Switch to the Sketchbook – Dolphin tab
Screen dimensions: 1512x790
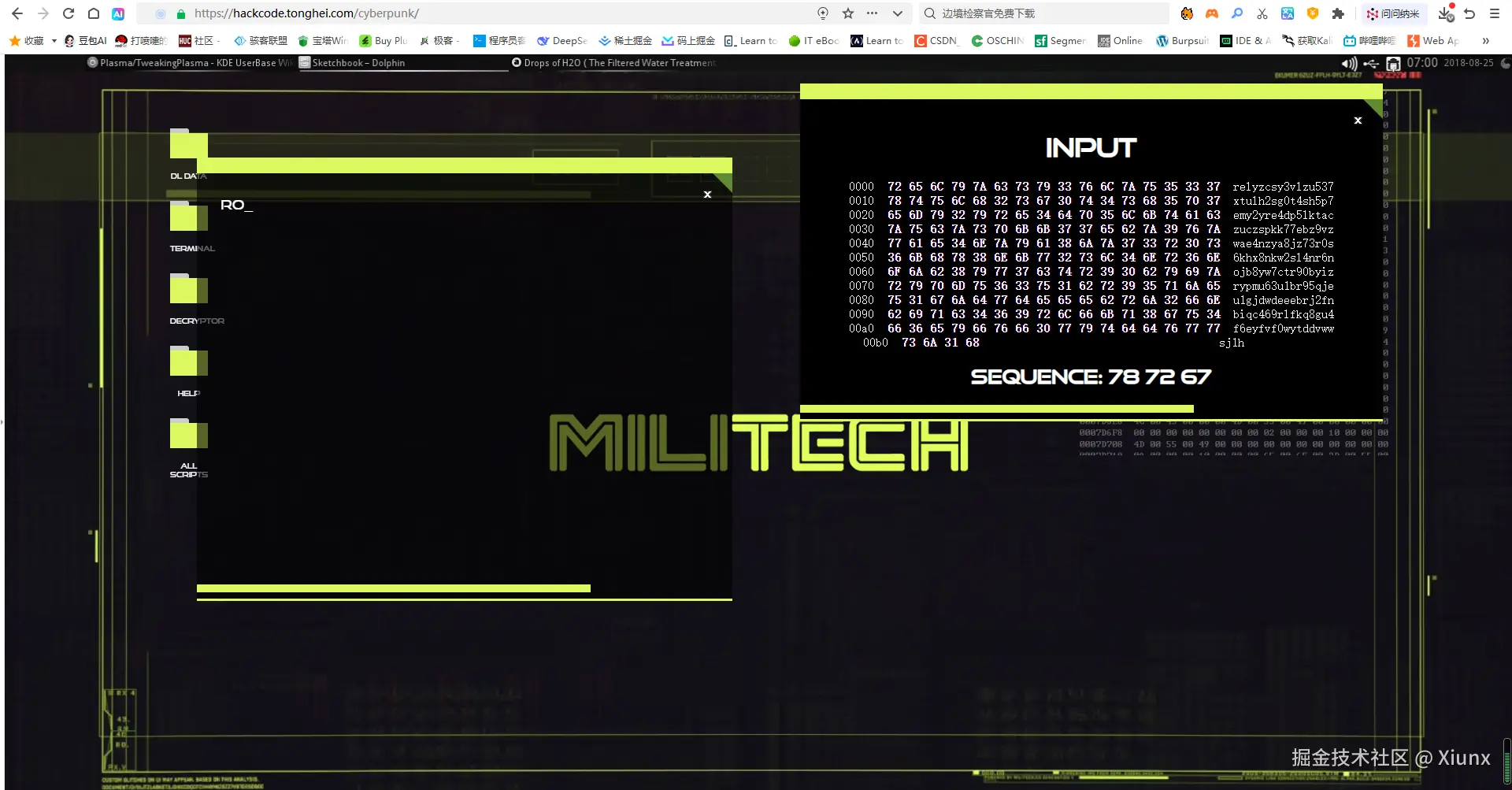(x=358, y=63)
